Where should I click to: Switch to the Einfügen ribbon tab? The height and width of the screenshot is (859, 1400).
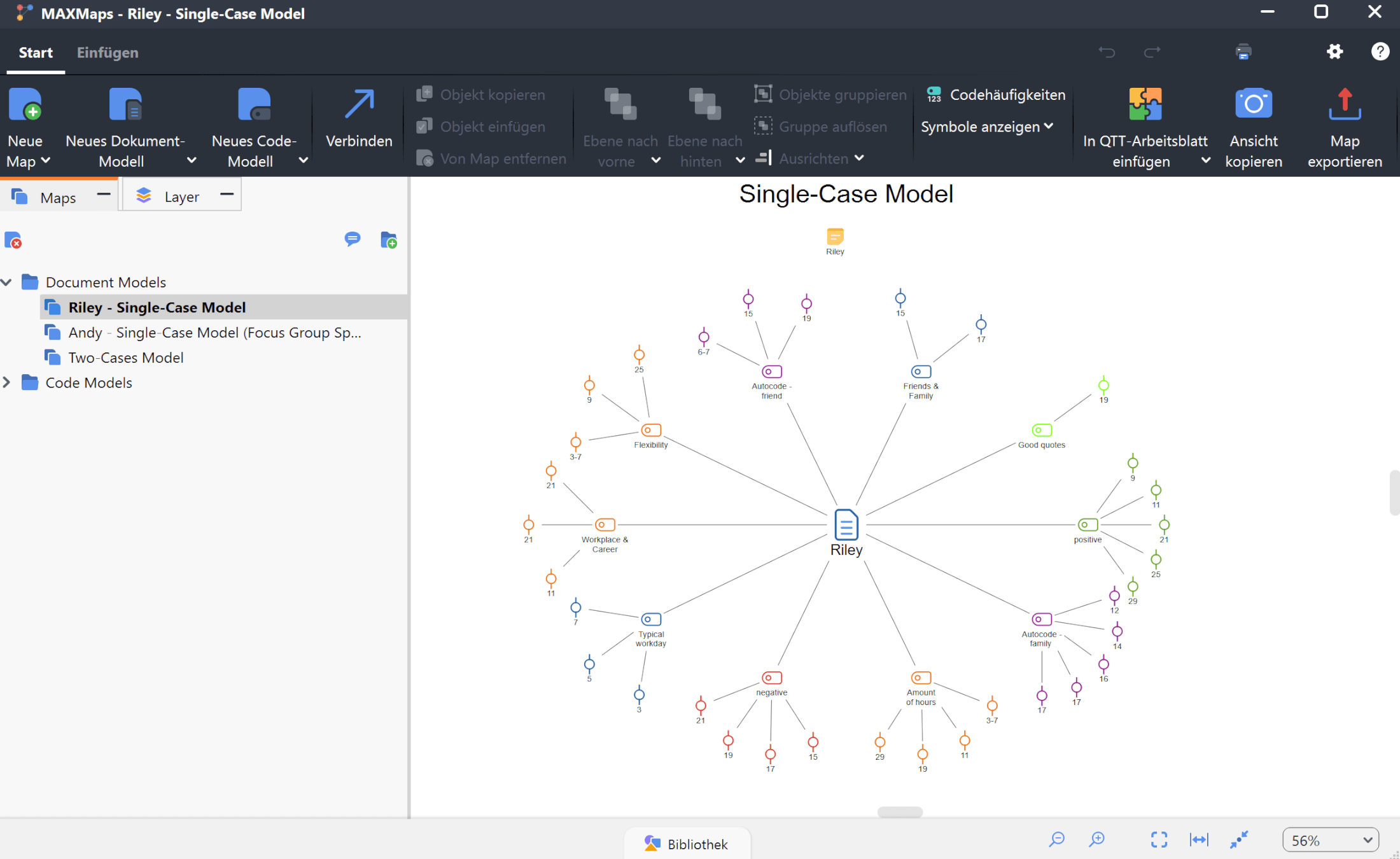(108, 52)
